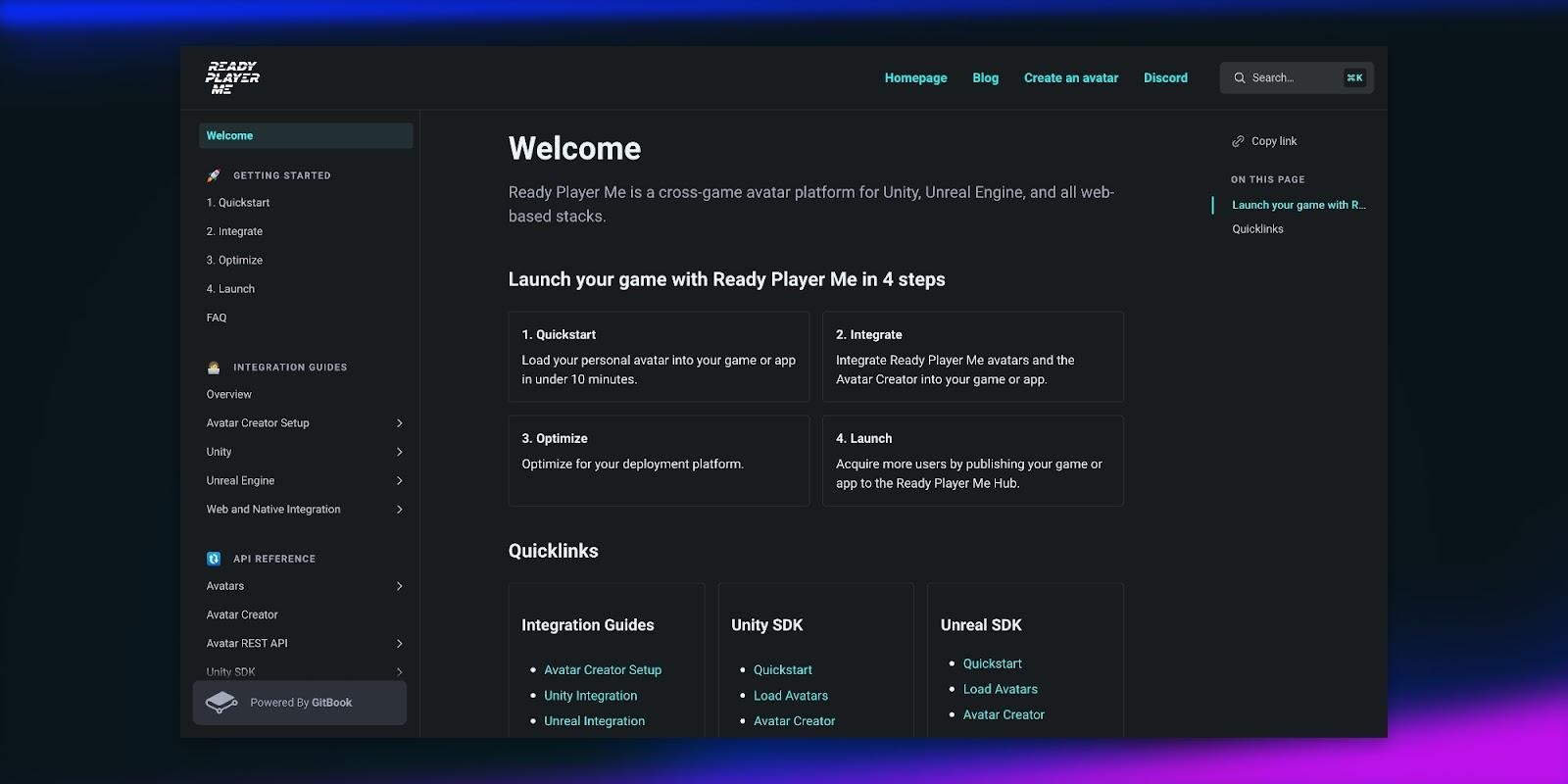Screen dimensions: 1568x784
Task: Open the Blog nav link
Action: click(x=985, y=77)
